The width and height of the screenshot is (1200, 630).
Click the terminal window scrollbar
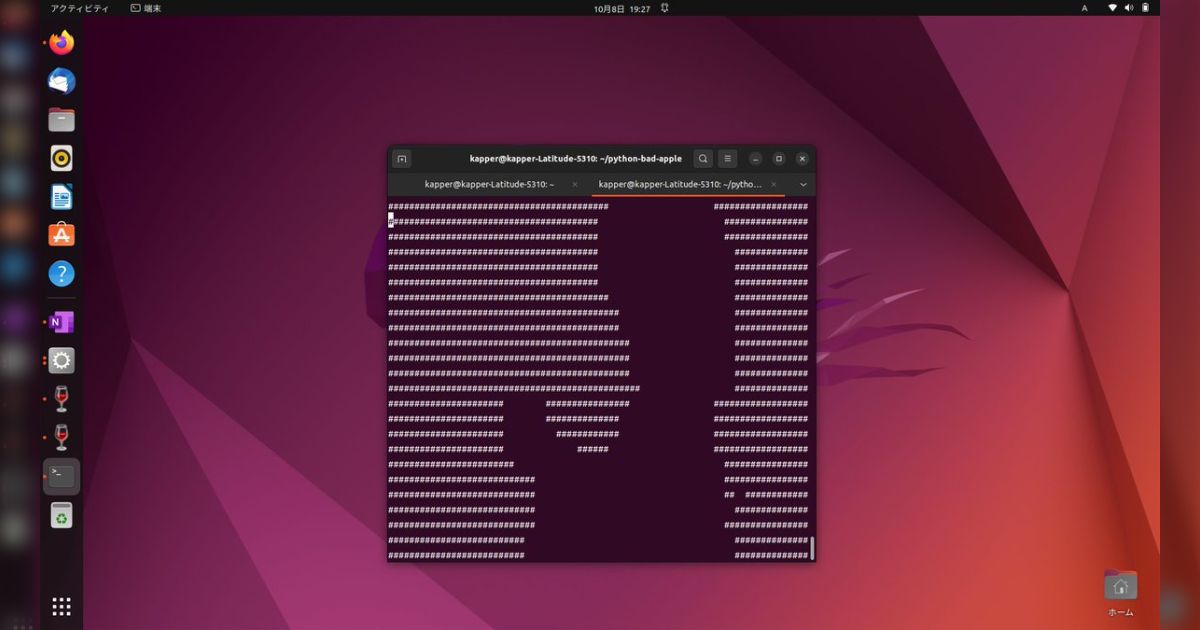point(811,545)
